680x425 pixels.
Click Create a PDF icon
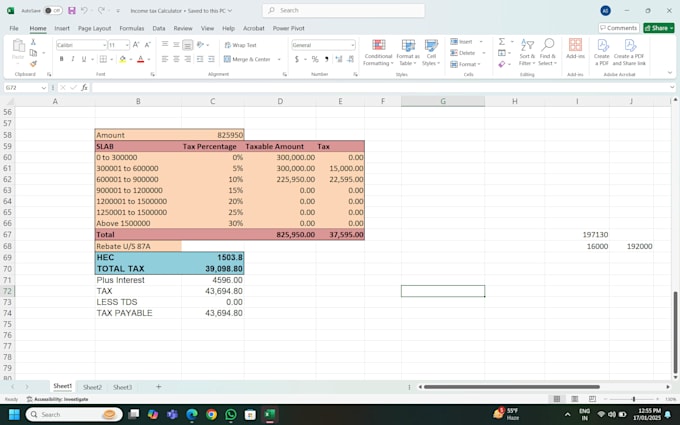point(602,52)
